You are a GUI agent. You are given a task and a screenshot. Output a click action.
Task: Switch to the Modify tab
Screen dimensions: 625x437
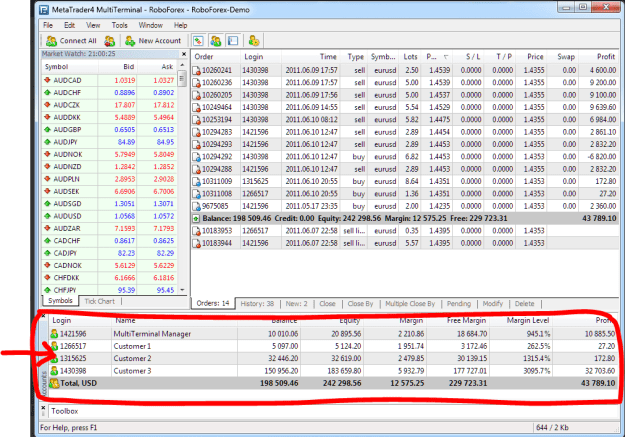pos(493,304)
